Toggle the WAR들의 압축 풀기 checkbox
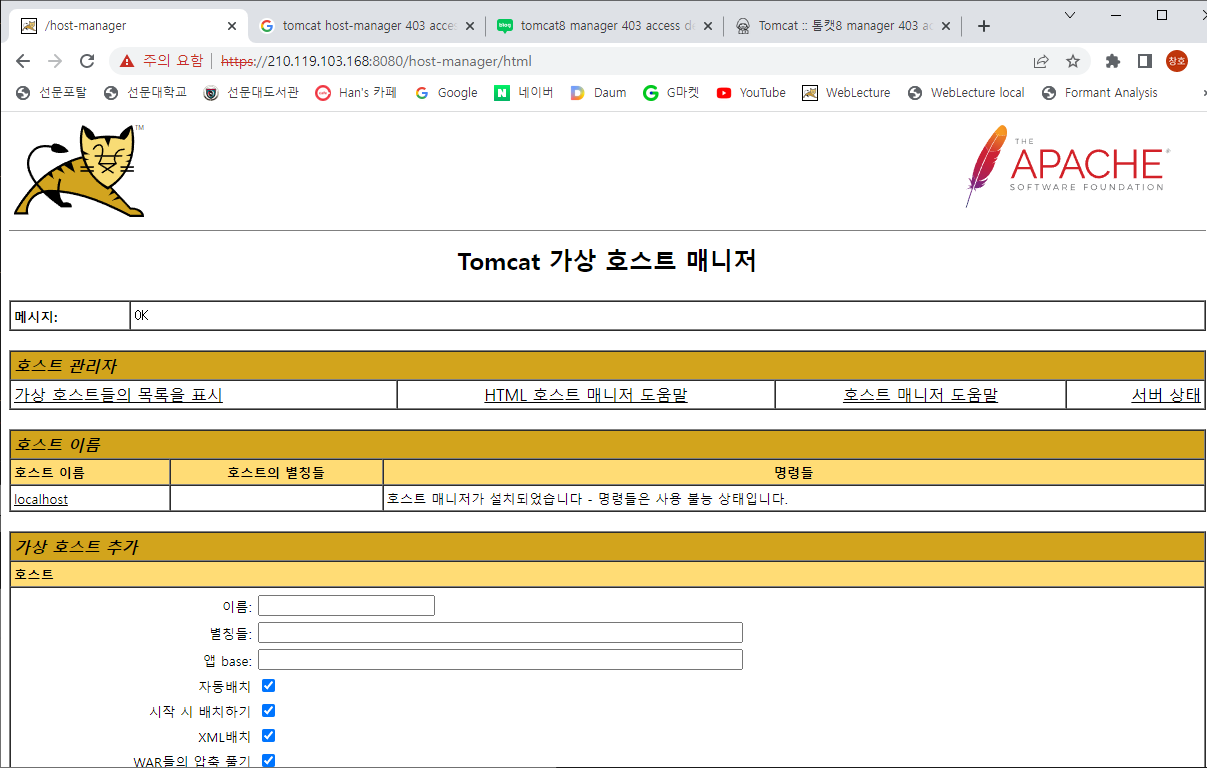Viewport: 1207px width, 768px height. tap(268, 760)
